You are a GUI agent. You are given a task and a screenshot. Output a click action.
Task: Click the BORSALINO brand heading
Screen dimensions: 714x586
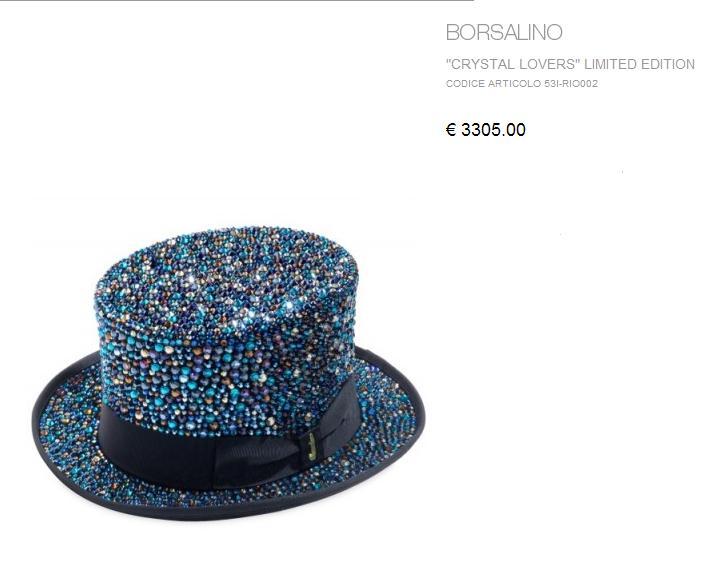click(504, 32)
